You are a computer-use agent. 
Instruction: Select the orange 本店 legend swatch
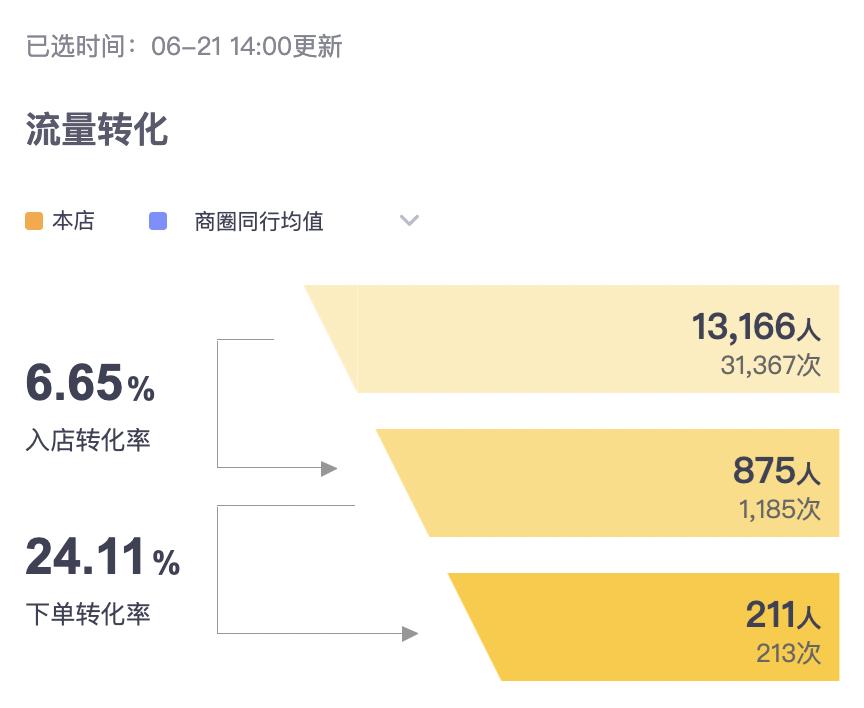[x=33, y=220]
